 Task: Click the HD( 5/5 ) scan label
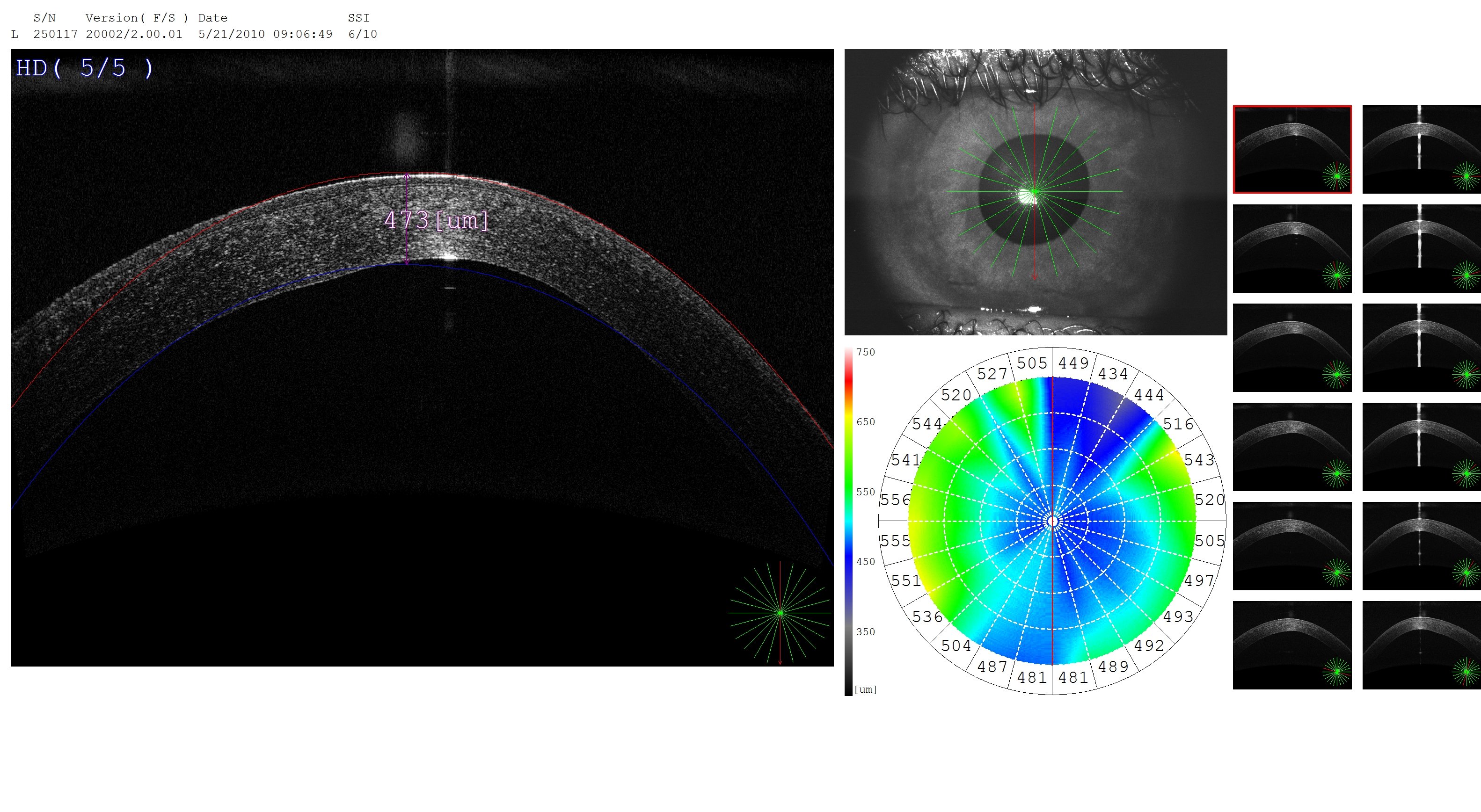85,68
